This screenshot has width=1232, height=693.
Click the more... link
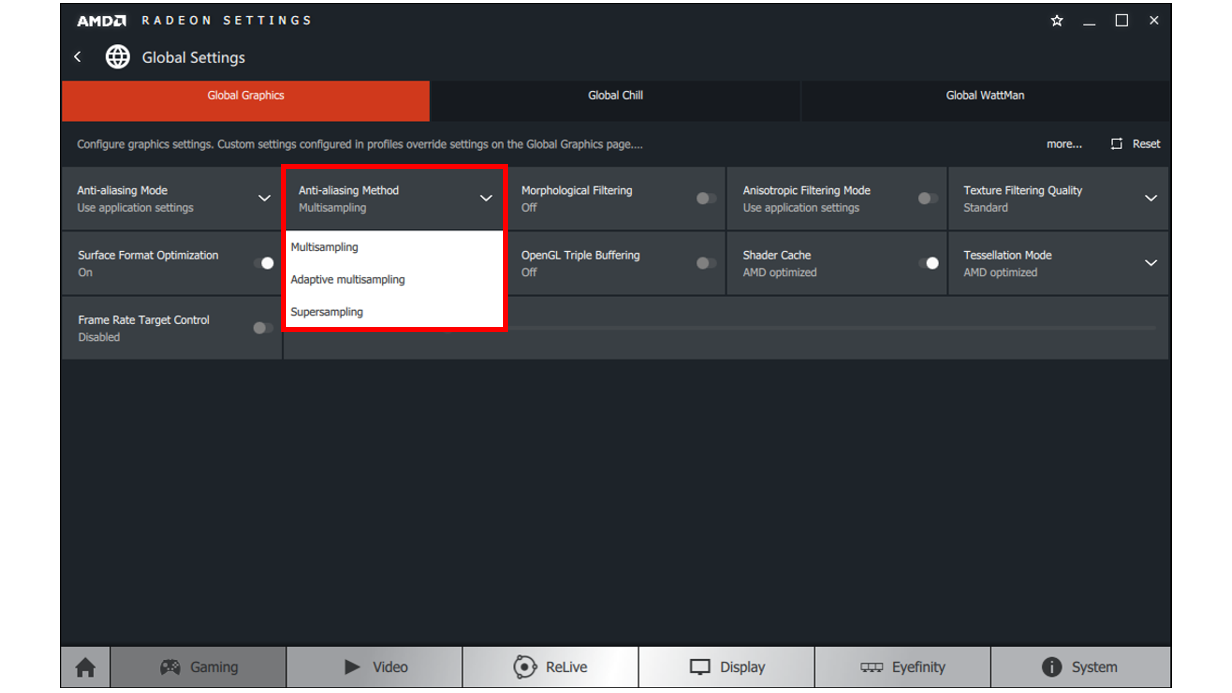pos(1064,143)
